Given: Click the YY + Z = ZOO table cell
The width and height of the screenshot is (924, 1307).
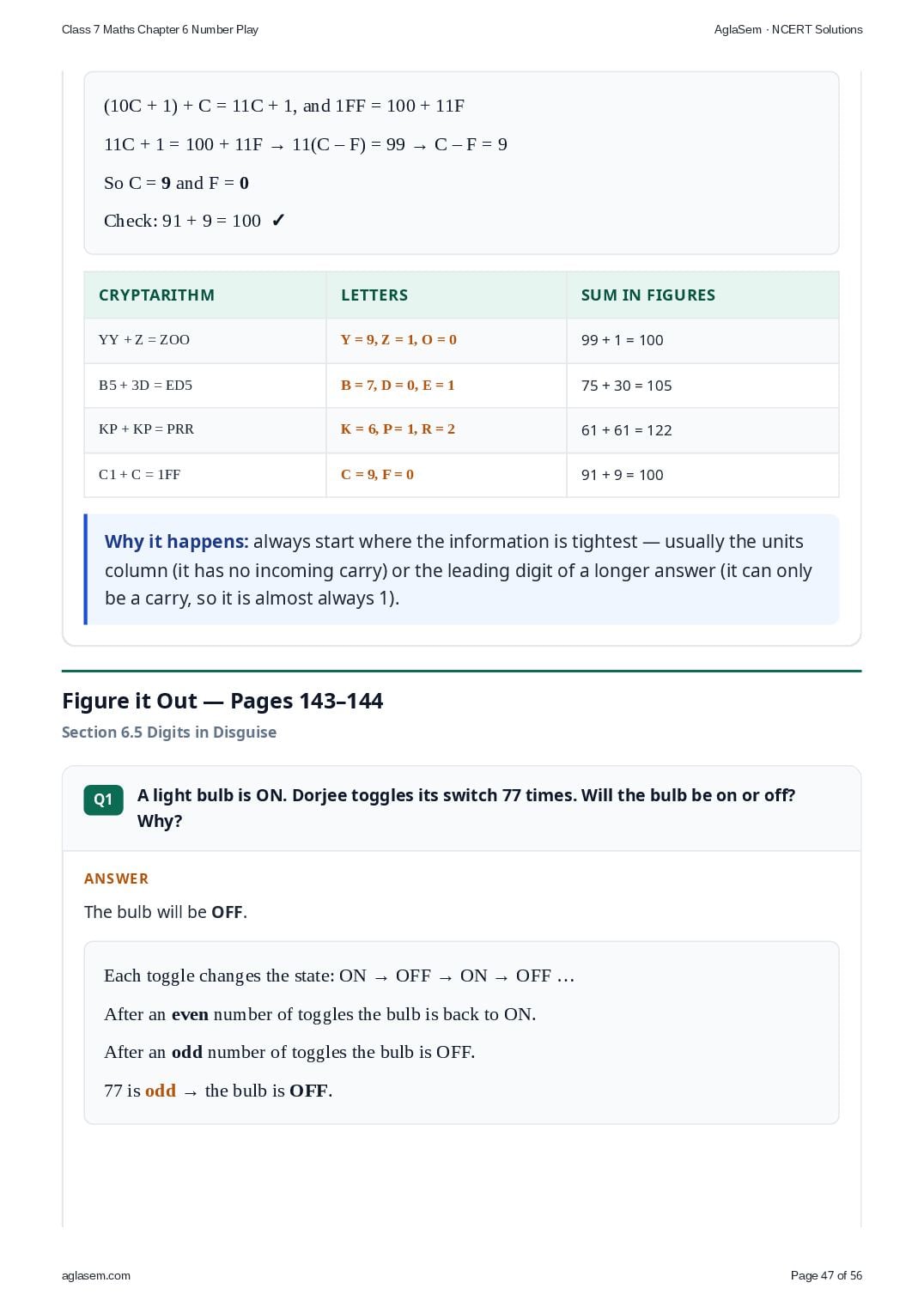Looking at the screenshot, I should pos(205,340).
